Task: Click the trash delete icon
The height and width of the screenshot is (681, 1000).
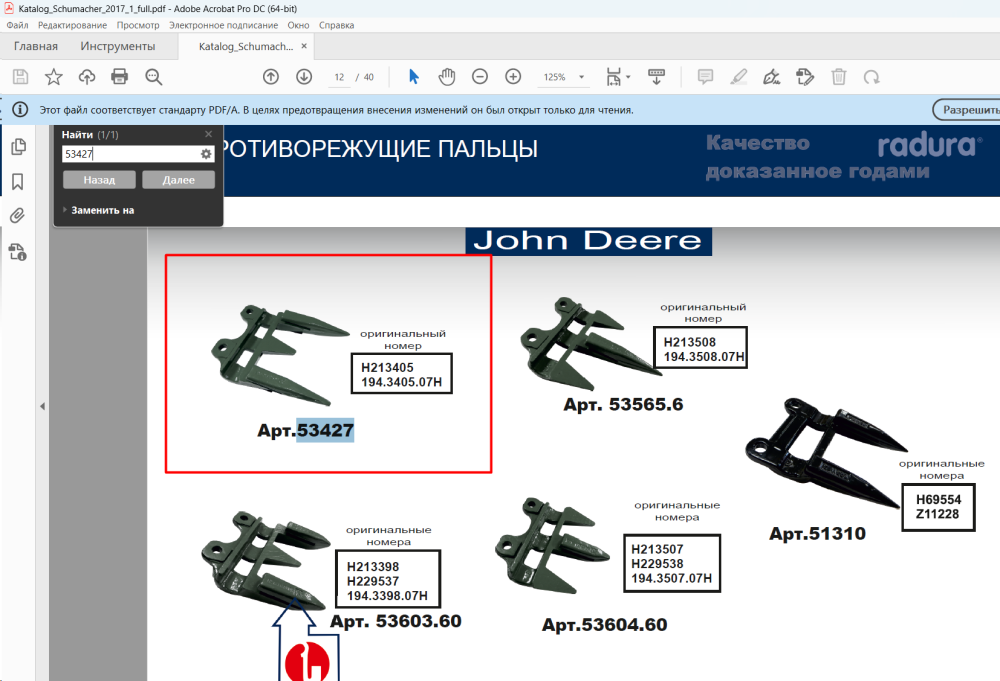Action: tap(839, 77)
